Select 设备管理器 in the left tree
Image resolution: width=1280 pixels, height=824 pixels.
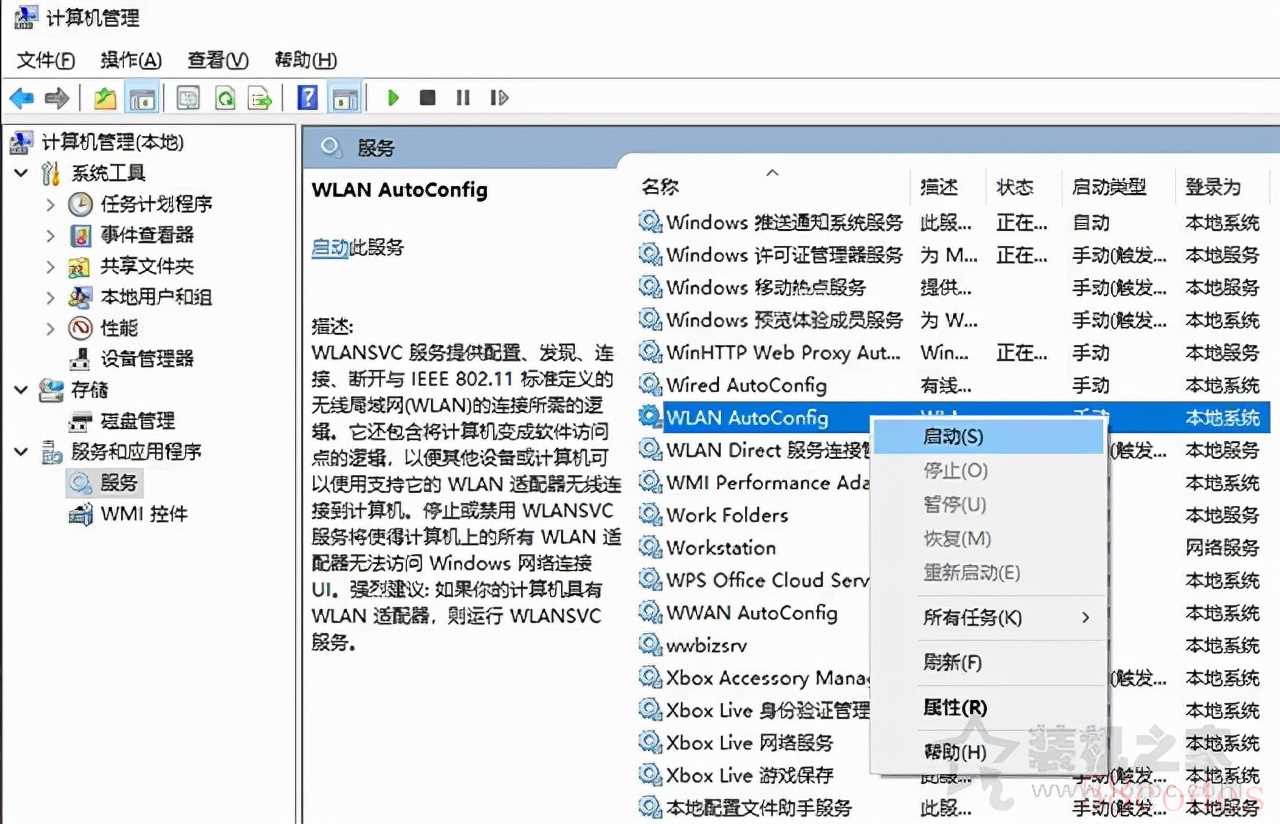pos(146,359)
